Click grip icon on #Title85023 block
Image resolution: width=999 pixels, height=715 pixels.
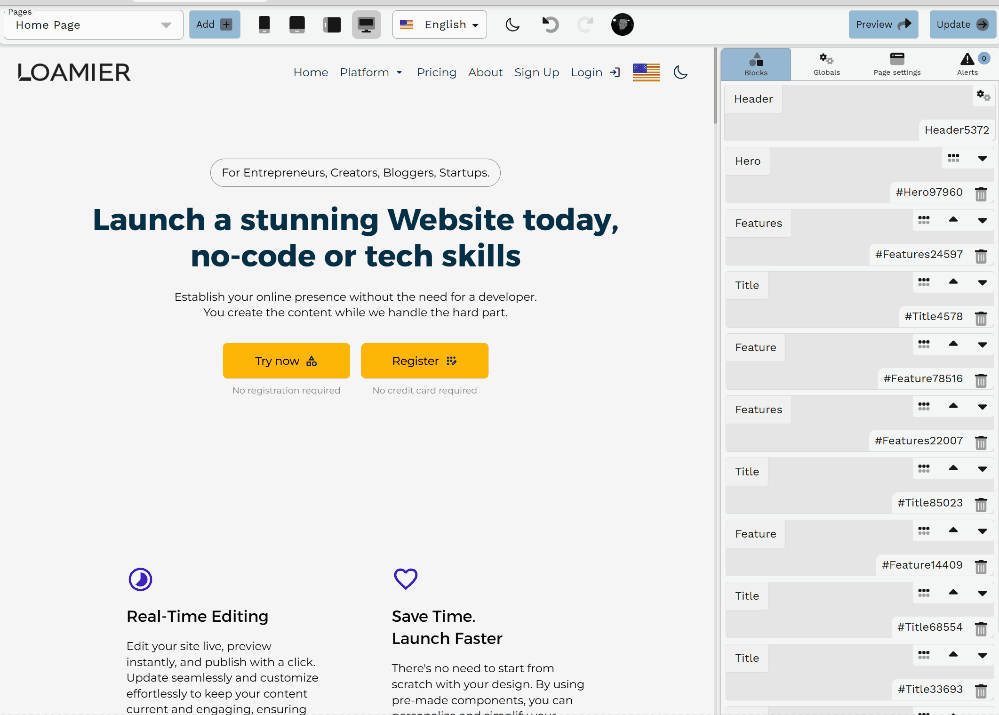click(x=924, y=468)
